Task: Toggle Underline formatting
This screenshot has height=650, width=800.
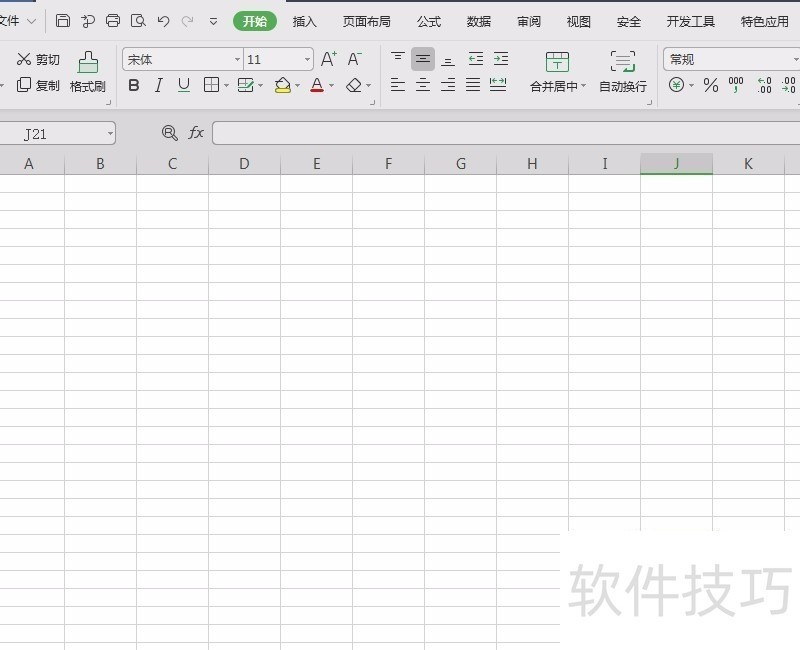Action: [184, 85]
